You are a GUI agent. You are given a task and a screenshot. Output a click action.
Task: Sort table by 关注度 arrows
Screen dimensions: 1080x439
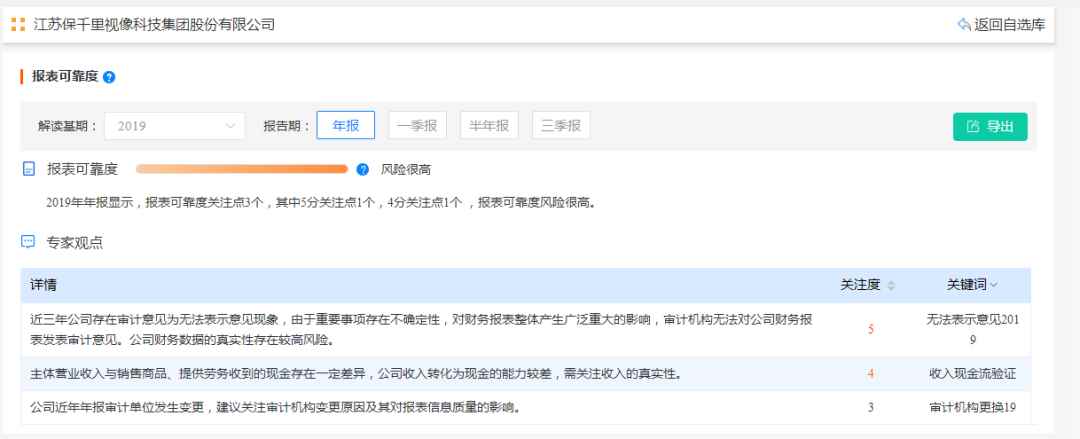click(x=891, y=285)
